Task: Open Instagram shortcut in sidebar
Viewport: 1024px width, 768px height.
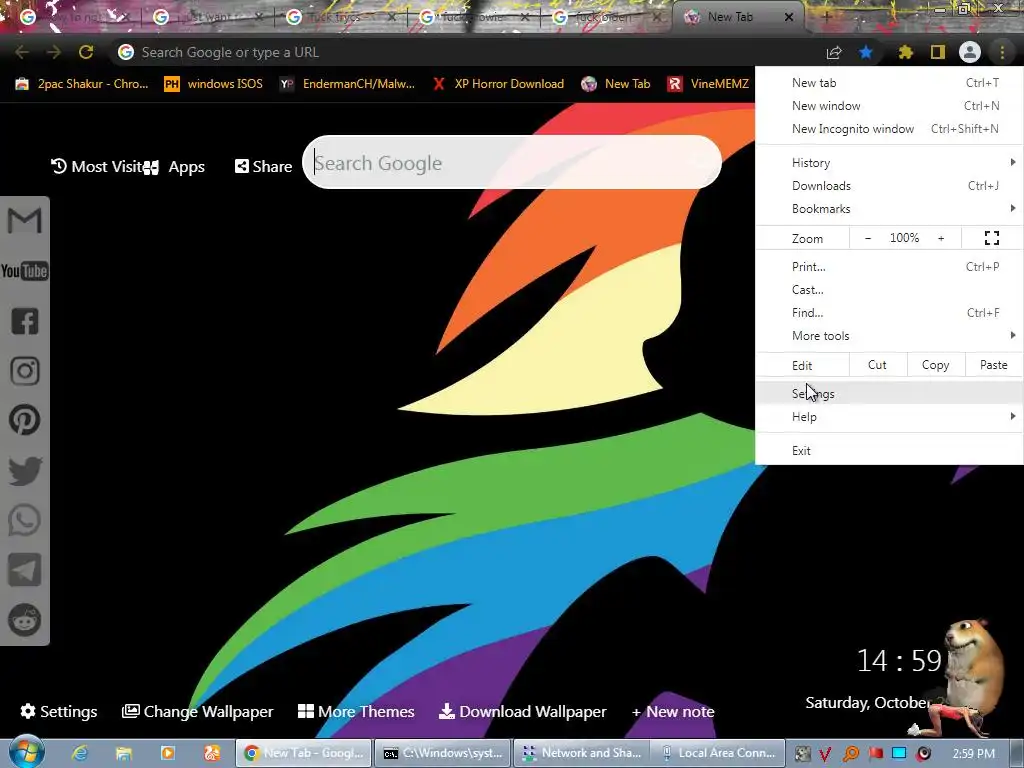Action: 25,371
